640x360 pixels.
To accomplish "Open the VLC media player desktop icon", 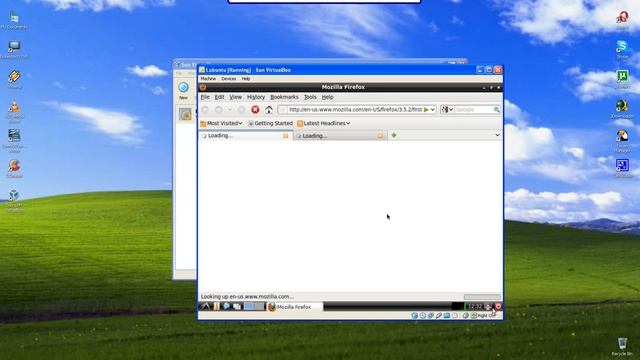I will [14, 111].
